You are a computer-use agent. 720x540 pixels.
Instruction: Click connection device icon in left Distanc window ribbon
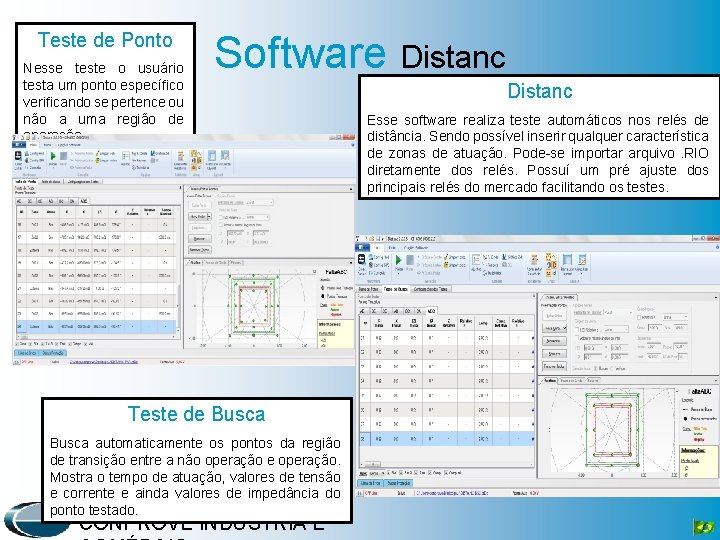coord(18,156)
